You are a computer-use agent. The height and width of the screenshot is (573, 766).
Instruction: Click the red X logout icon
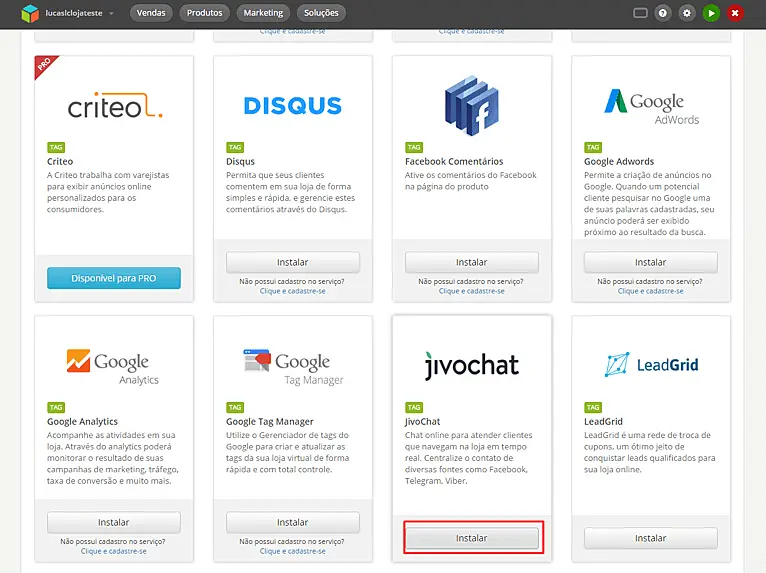pyautogui.click(x=736, y=13)
